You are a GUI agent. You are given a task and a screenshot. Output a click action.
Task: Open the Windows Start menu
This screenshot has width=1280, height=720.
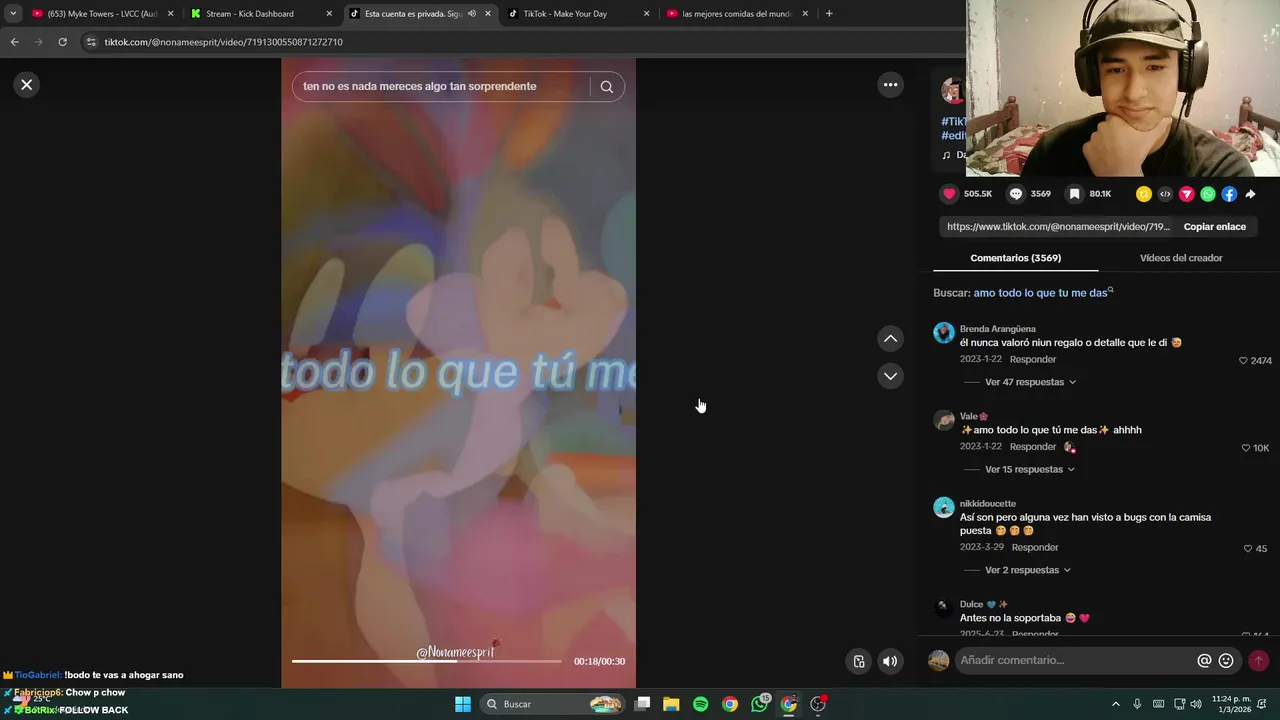(463, 704)
